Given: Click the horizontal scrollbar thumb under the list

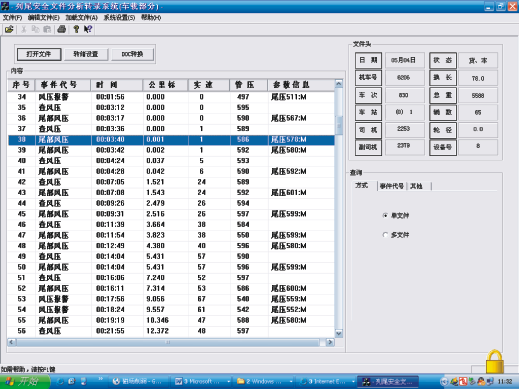Looking at the screenshot, I should pyautogui.click(x=168, y=342).
